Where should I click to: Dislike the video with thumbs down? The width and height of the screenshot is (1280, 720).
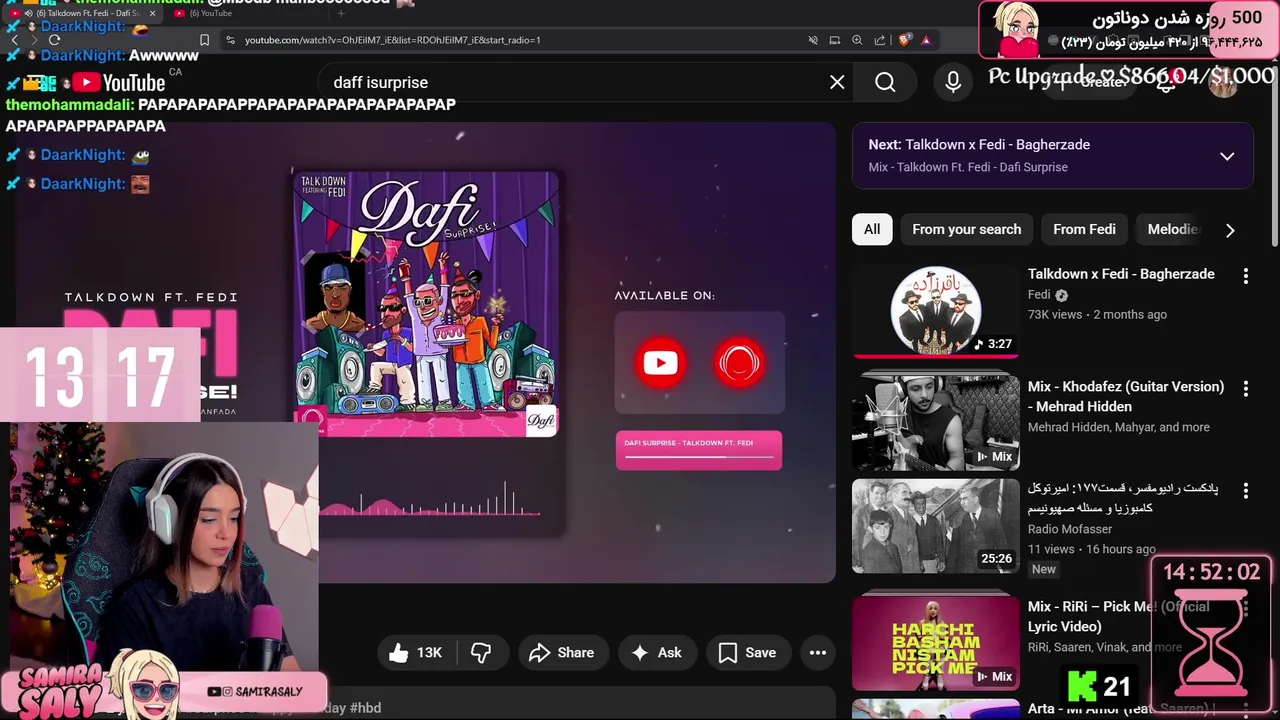(481, 653)
